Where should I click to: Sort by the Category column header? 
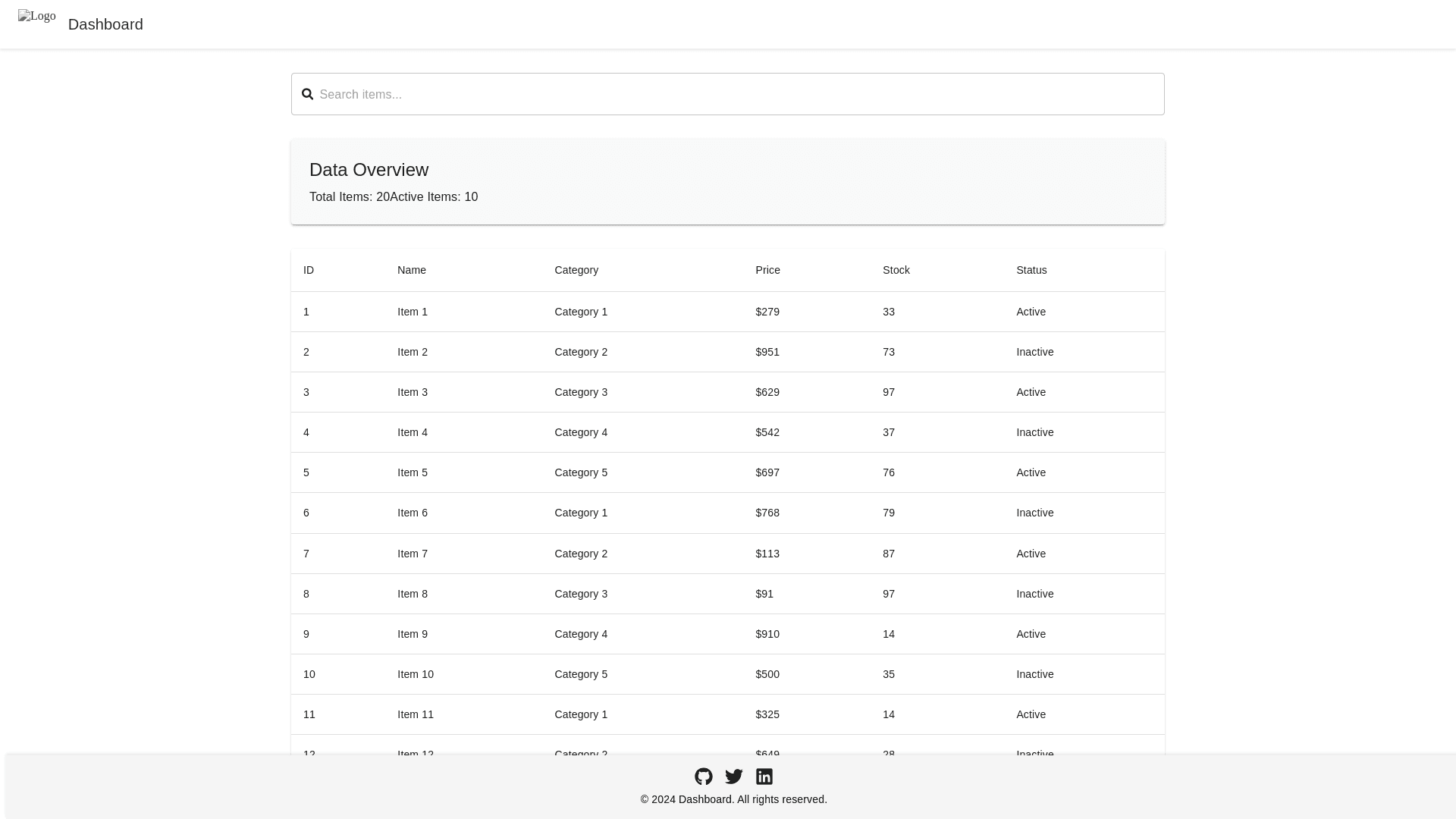(x=576, y=270)
